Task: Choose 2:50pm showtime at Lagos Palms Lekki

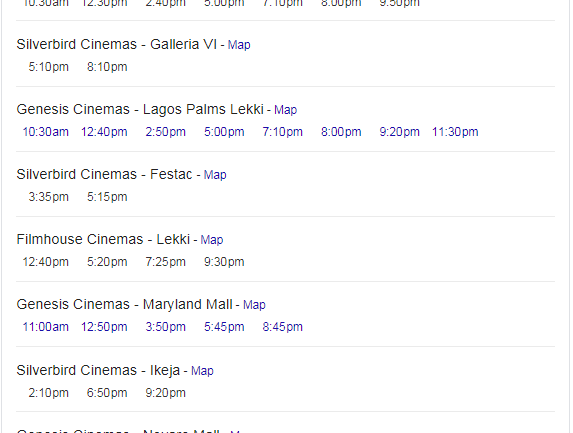Action: click(x=166, y=132)
